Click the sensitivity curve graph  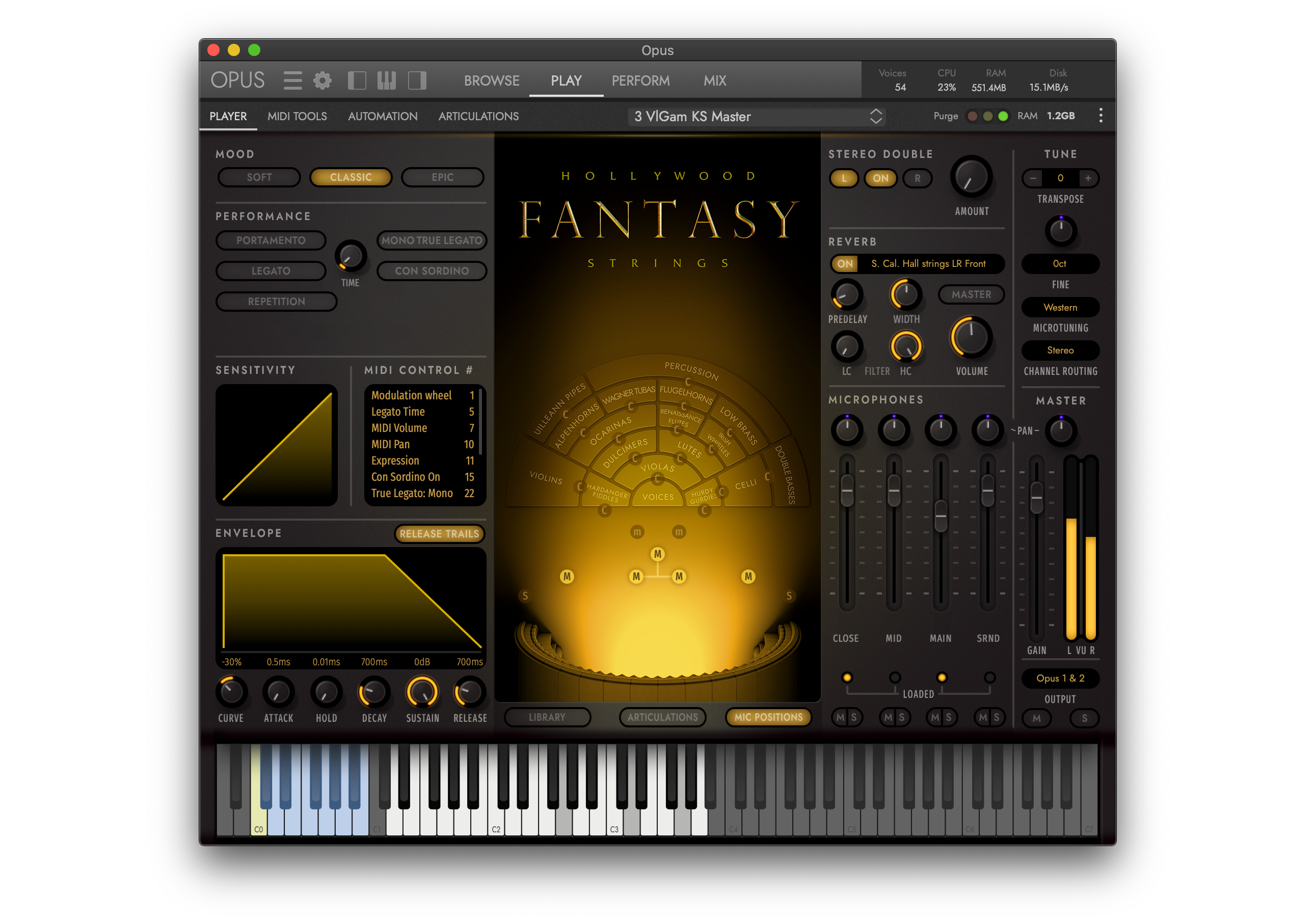[276, 445]
